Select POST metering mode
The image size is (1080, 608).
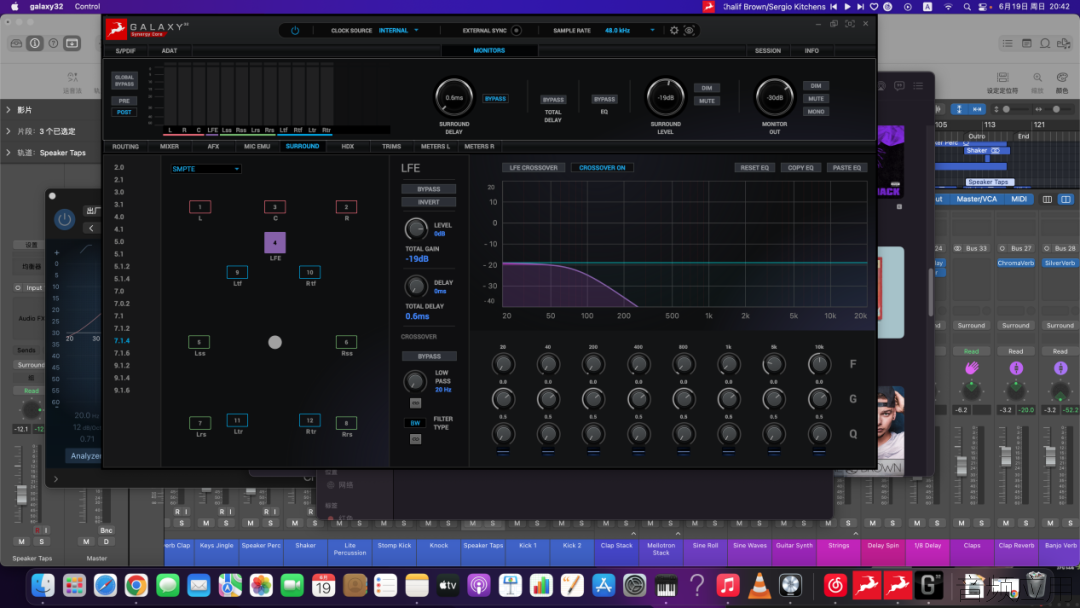pos(124,112)
